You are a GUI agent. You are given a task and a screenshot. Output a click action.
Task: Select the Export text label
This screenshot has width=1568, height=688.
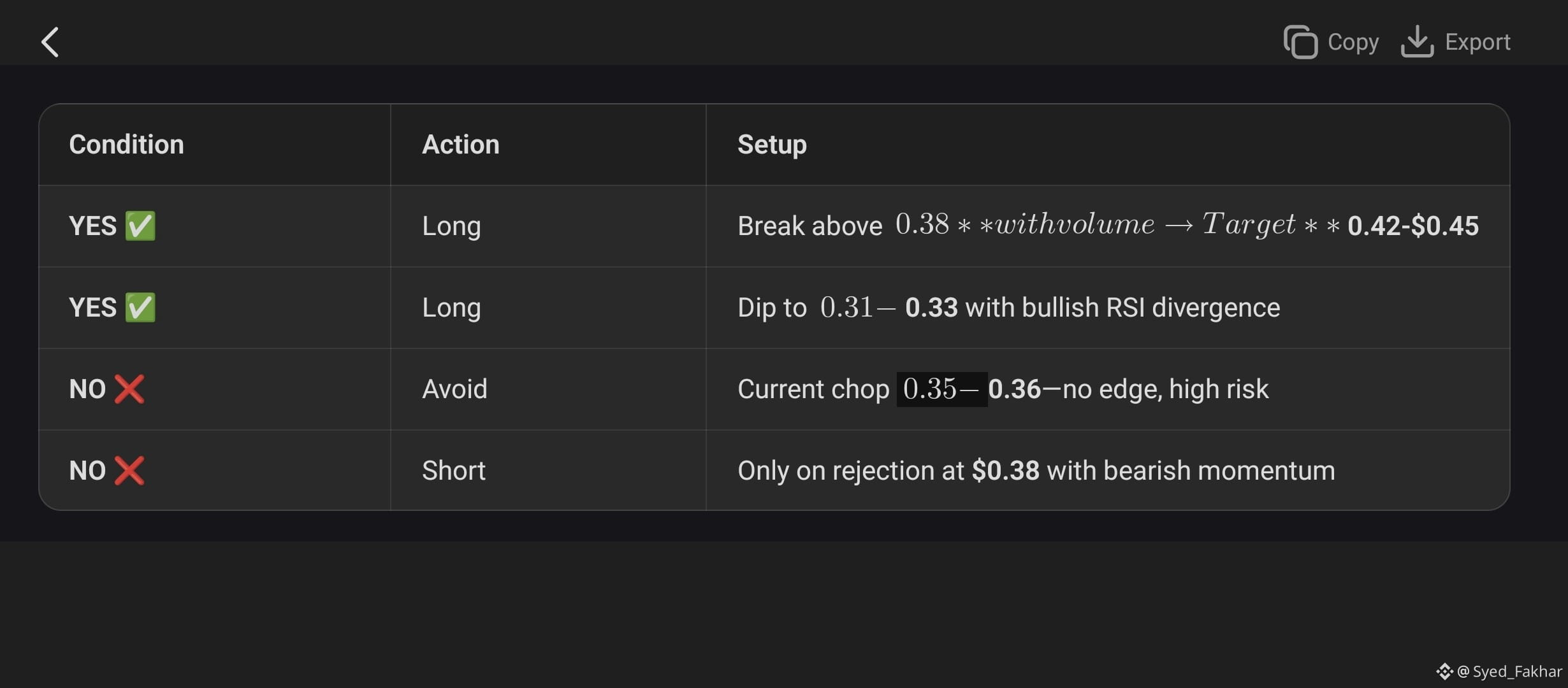[x=1477, y=42]
